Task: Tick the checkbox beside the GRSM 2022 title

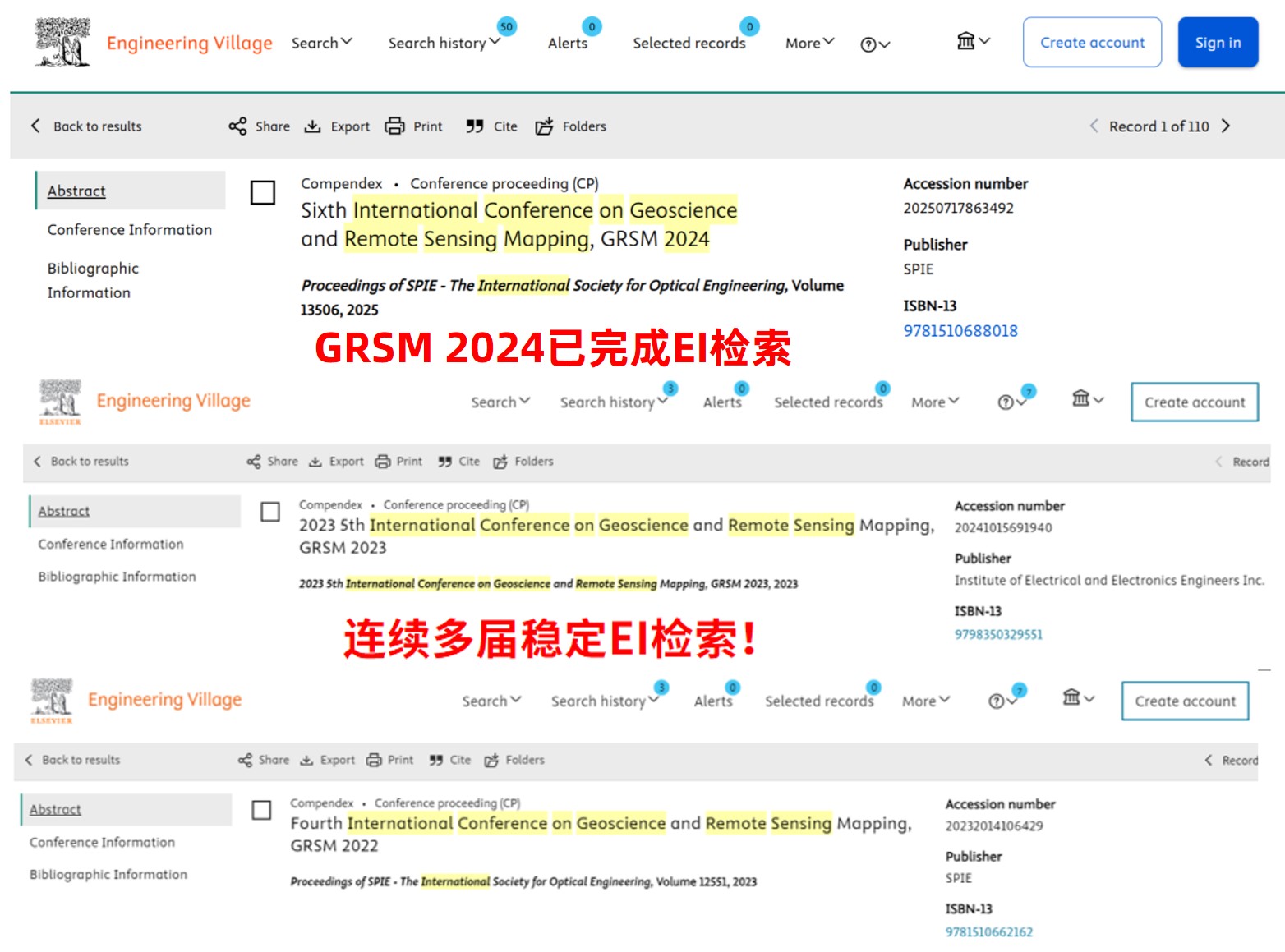Action: (261, 811)
